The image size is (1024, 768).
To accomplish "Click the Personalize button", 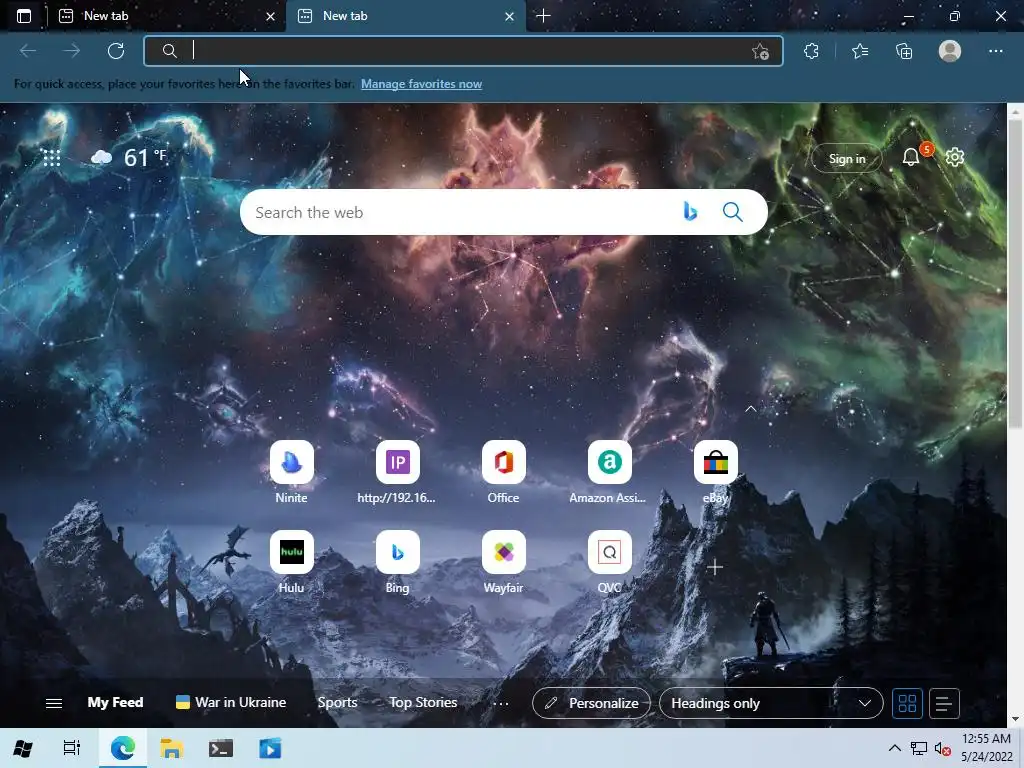I will [591, 703].
